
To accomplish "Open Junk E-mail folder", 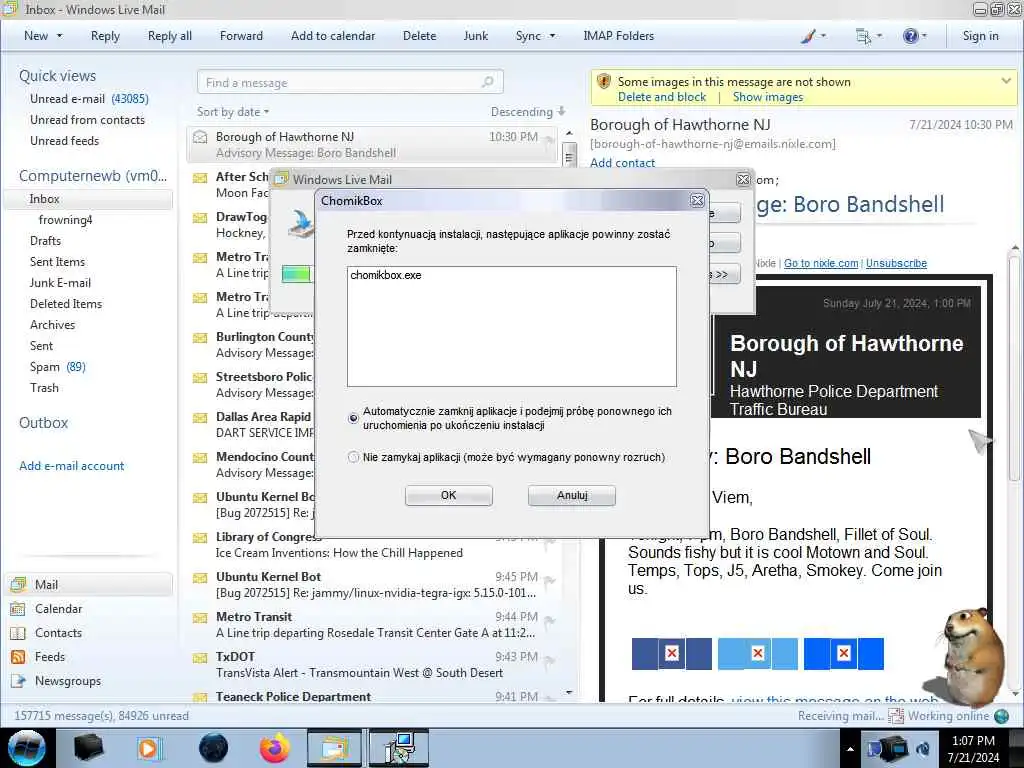I will 60,283.
